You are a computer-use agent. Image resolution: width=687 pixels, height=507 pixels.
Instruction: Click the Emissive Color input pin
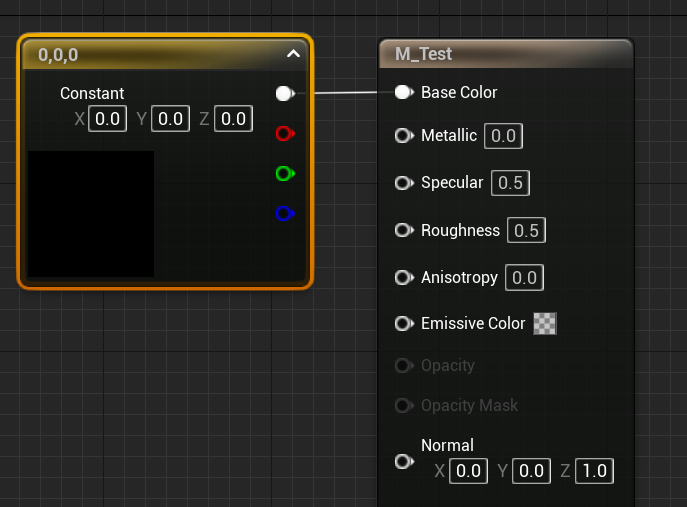click(x=404, y=323)
